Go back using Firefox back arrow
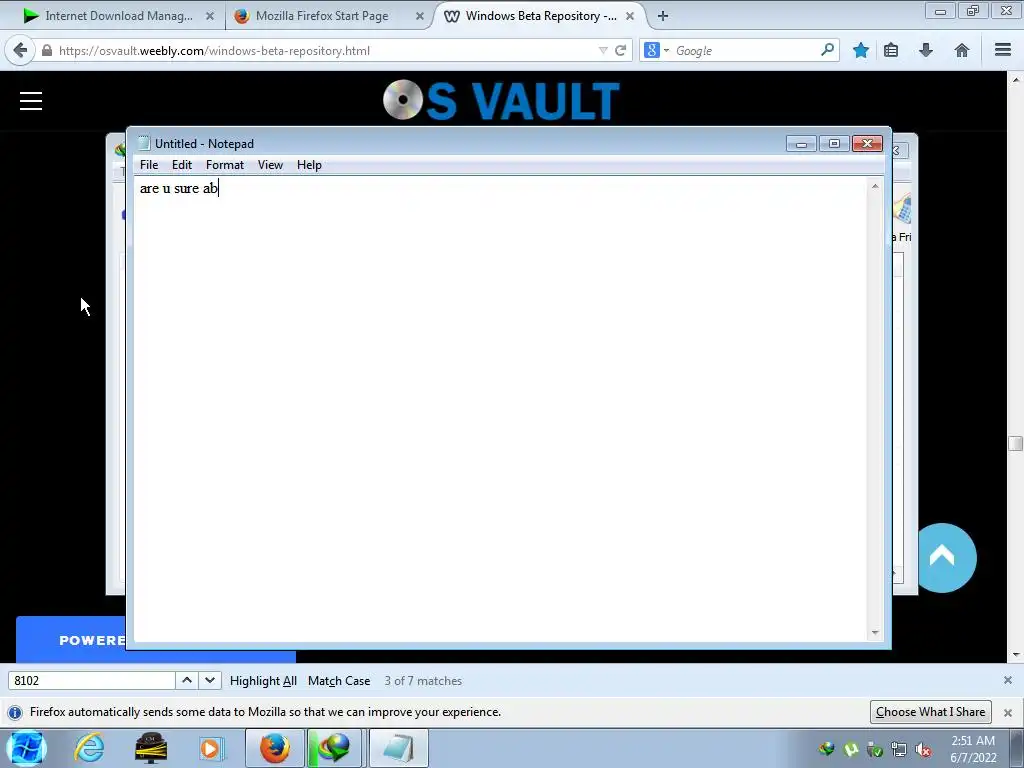The height and width of the screenshot is (768, 1024). click(x=20, y=50)
